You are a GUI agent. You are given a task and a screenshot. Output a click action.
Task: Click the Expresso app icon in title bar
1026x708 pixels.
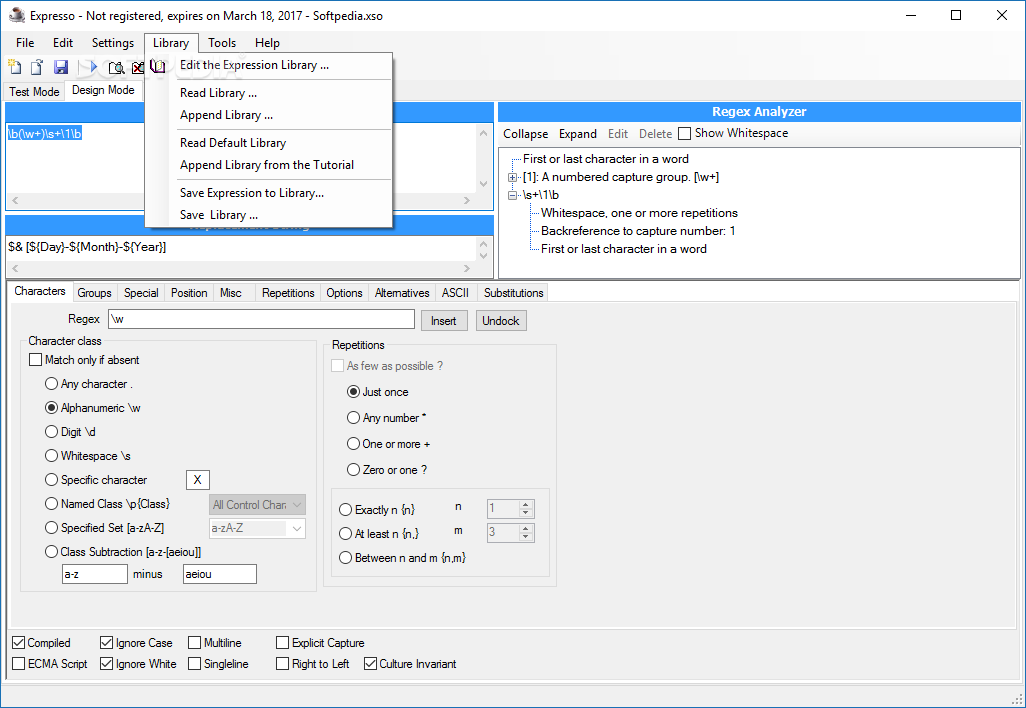[x=17, y=15]
